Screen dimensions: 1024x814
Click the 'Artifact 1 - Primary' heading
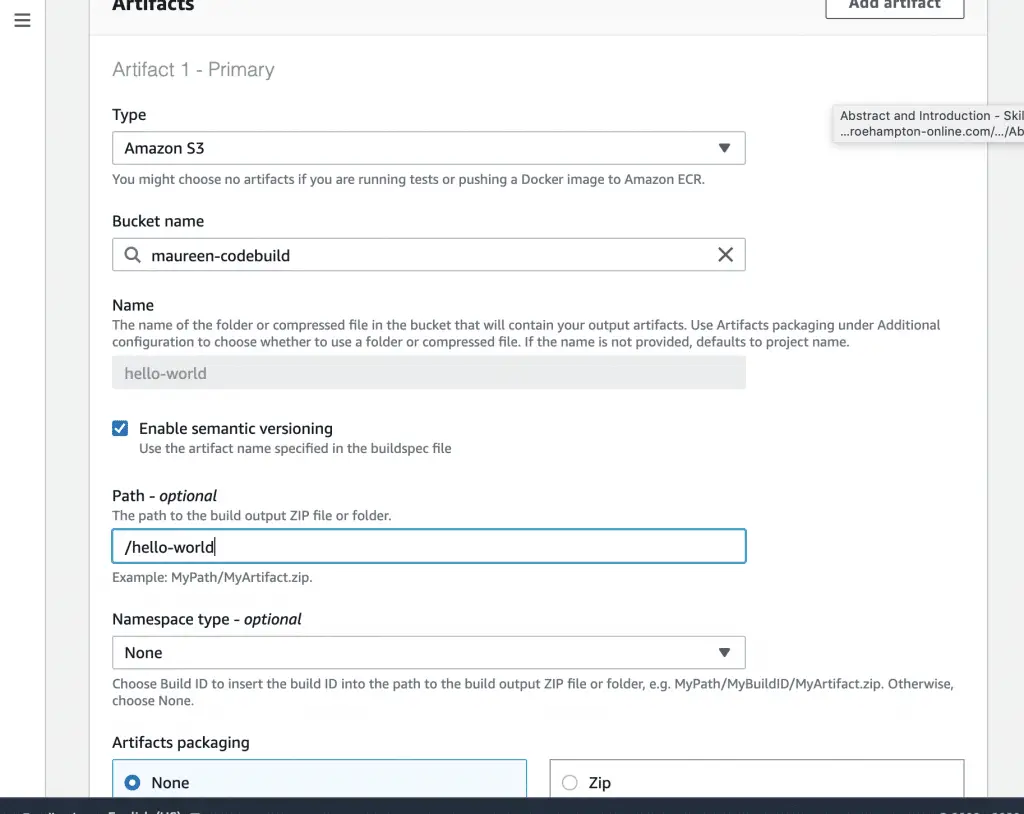click(x=193, y=69)
